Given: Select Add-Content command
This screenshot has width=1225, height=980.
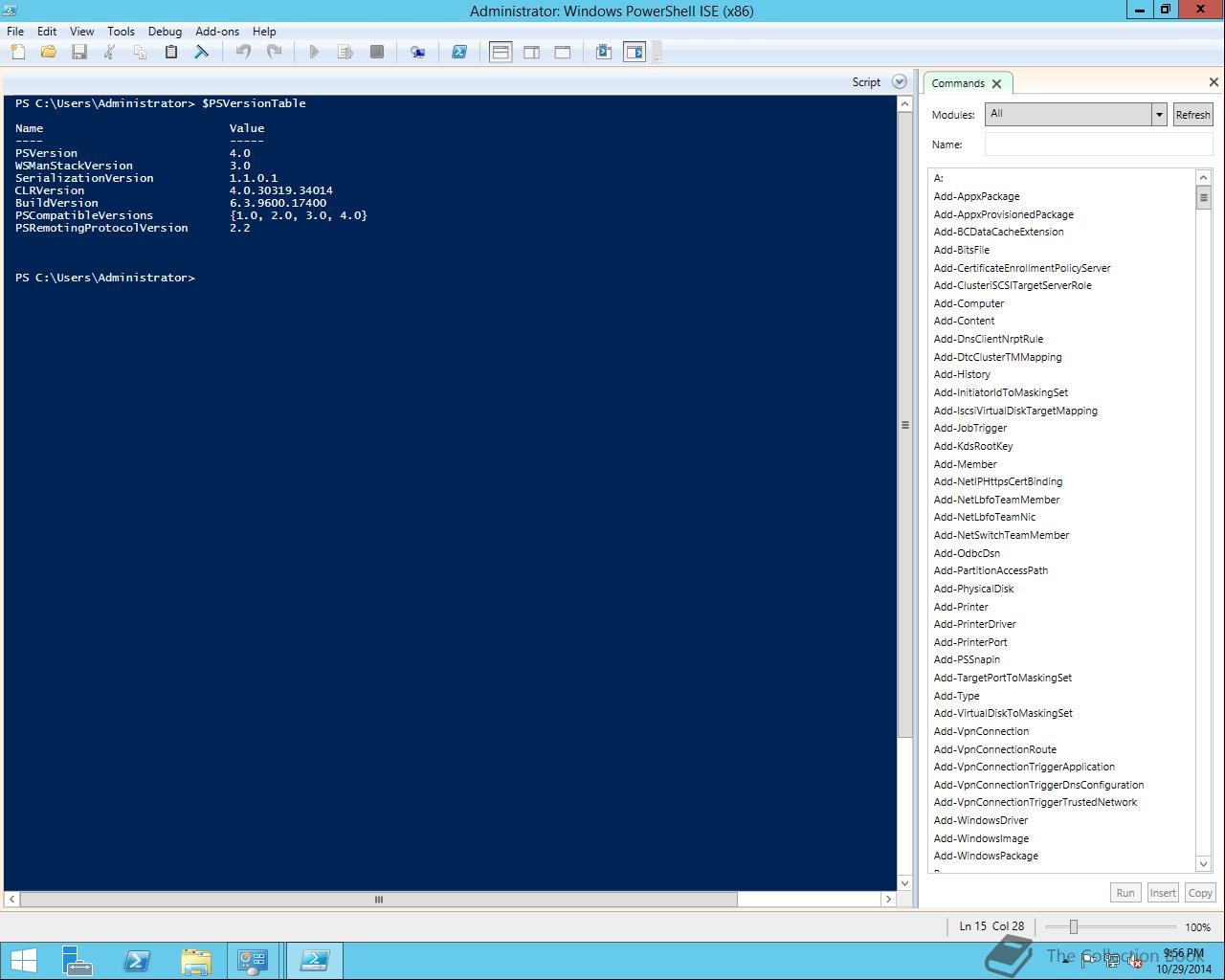Looking at the screenshot, I should (964, 321).
